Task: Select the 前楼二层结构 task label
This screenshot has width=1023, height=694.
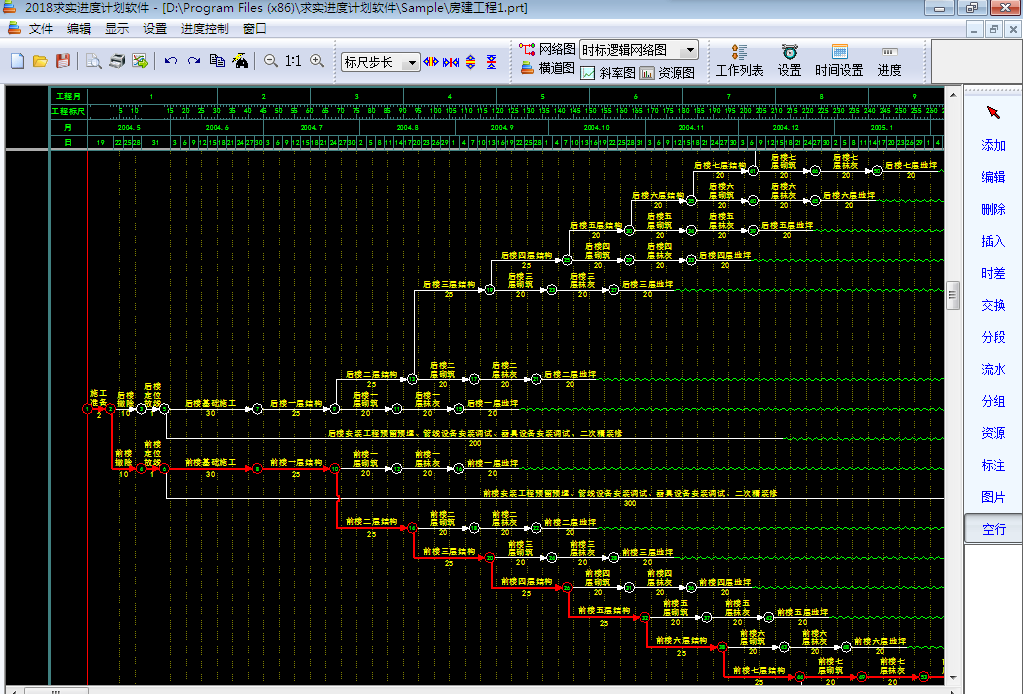Action: click(371, 522)
